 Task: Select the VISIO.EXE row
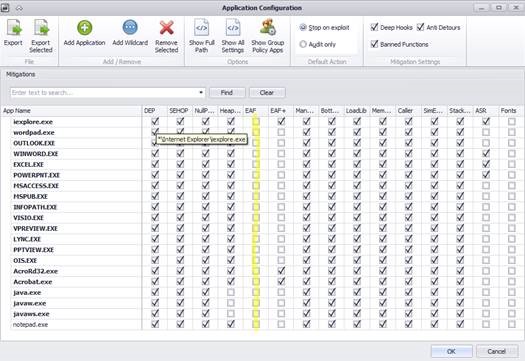pos(267,218)
